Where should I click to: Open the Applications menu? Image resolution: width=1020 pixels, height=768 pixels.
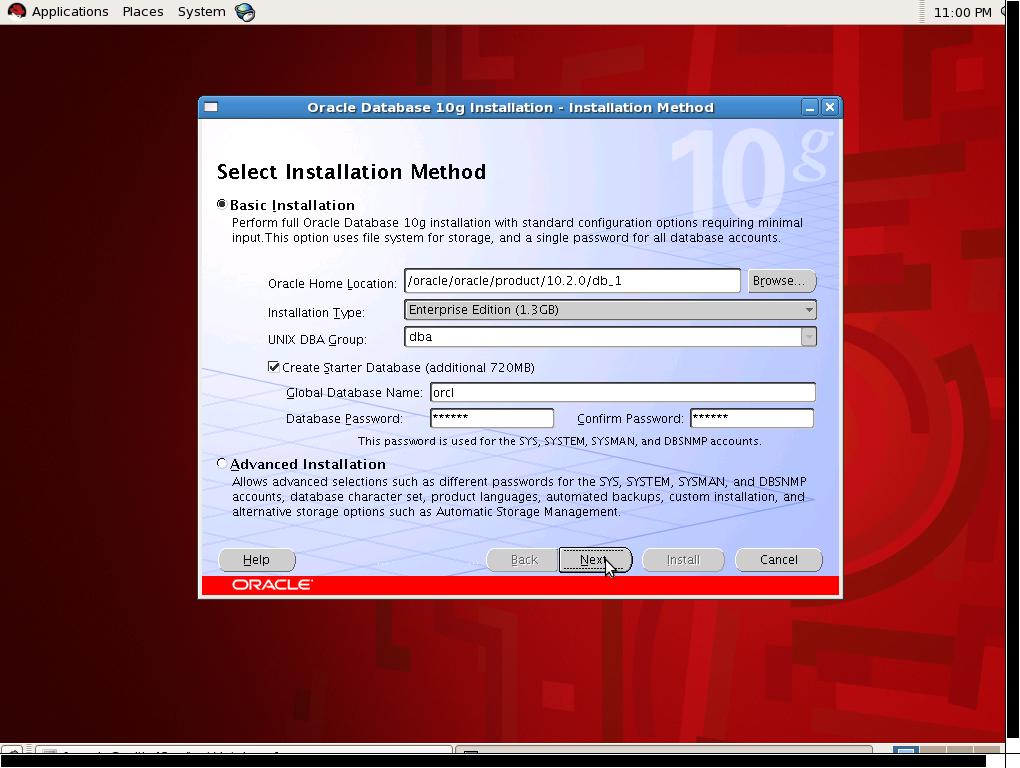(70, 12)
